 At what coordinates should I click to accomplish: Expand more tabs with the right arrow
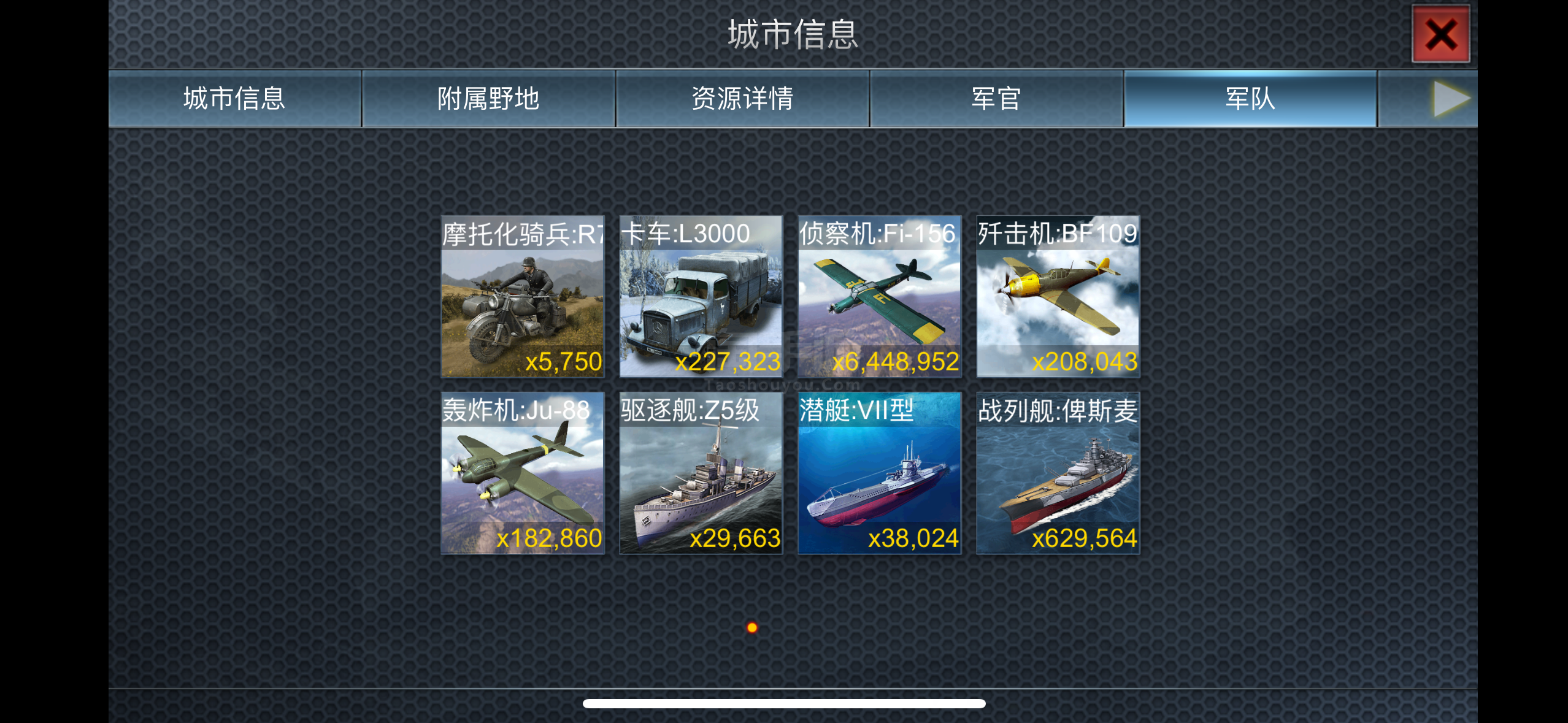point(1451,99)
